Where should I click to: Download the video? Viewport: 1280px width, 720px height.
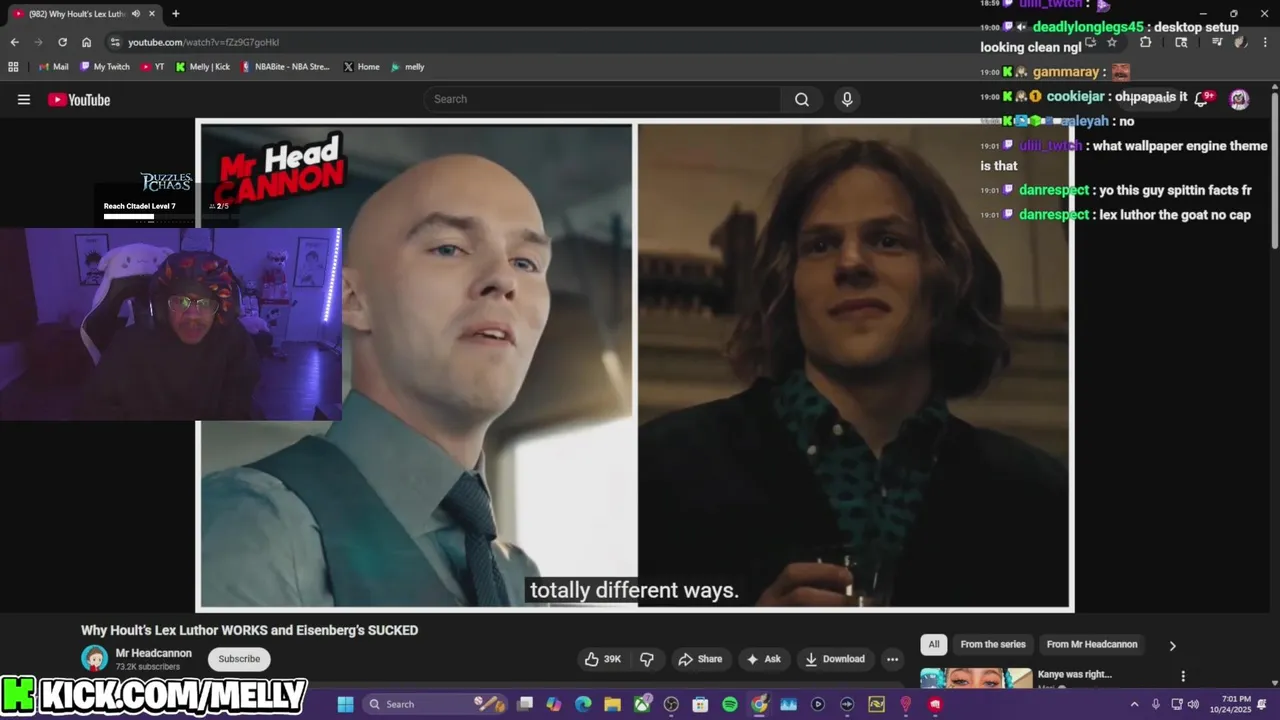pyautogui.click(x=836, y=659)
